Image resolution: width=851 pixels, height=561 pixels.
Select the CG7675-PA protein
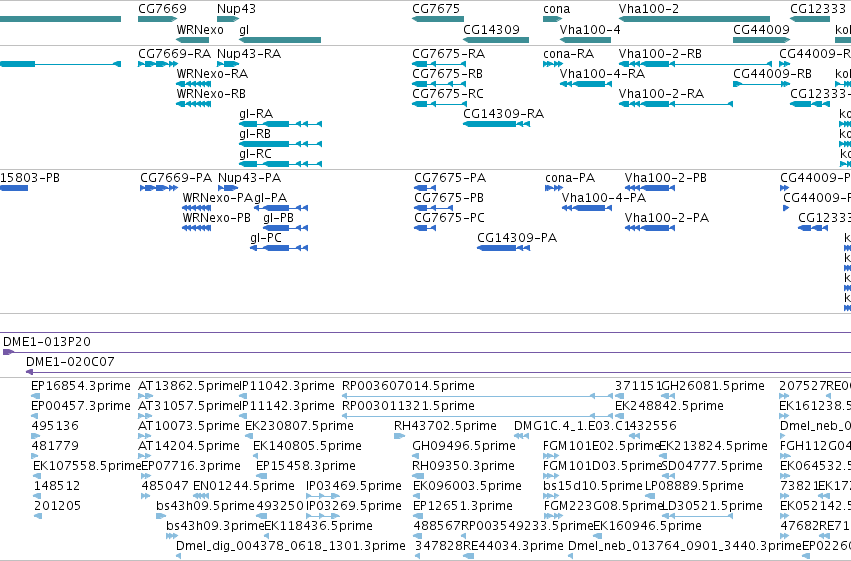point(425,188)
